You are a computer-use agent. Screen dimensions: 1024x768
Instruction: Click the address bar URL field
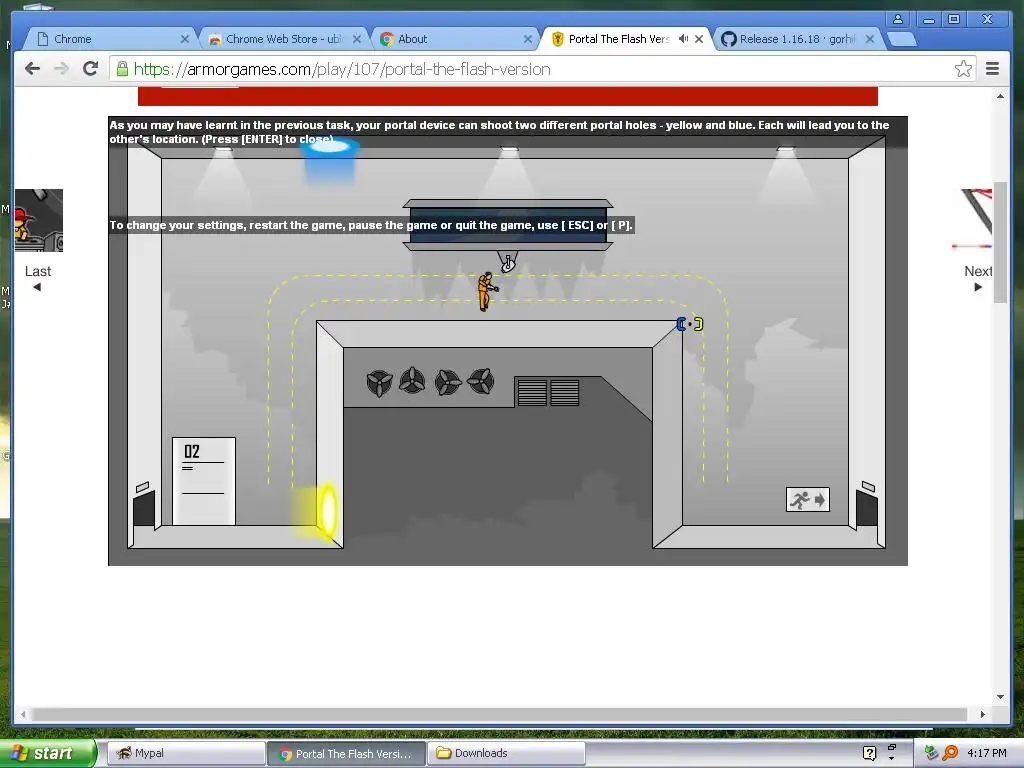pyautogui.click(x=542, y=69)
